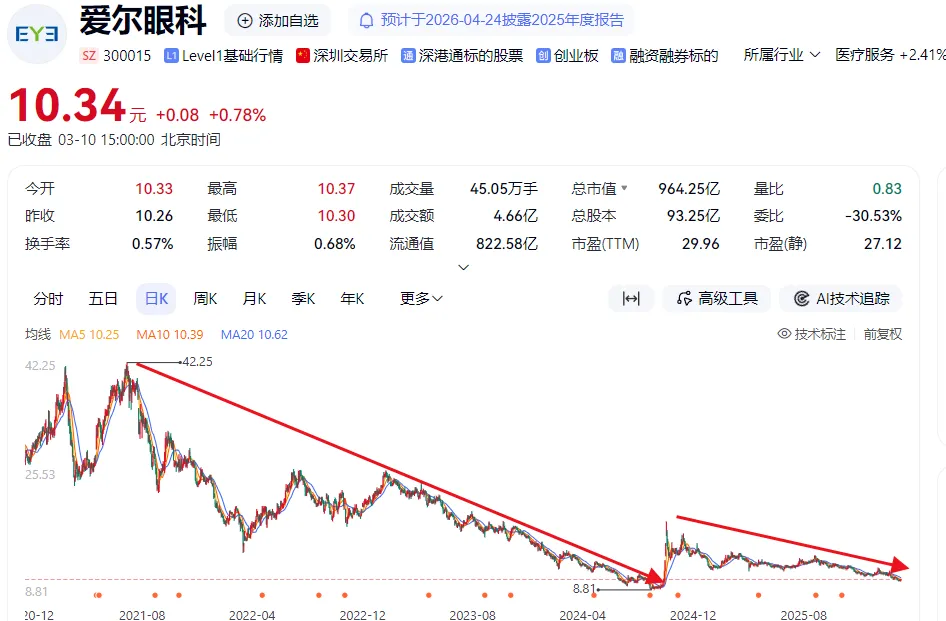Click the 深圳交易所 flag tag
The height and width of the screenshot is (621, 946).
342,56
